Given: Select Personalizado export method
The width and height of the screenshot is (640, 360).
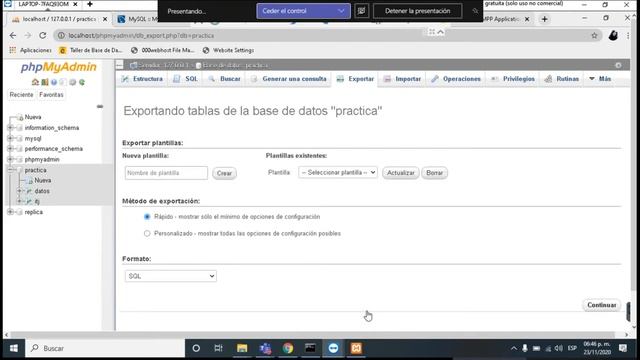Looking at the screenshot, I should 147,233.
